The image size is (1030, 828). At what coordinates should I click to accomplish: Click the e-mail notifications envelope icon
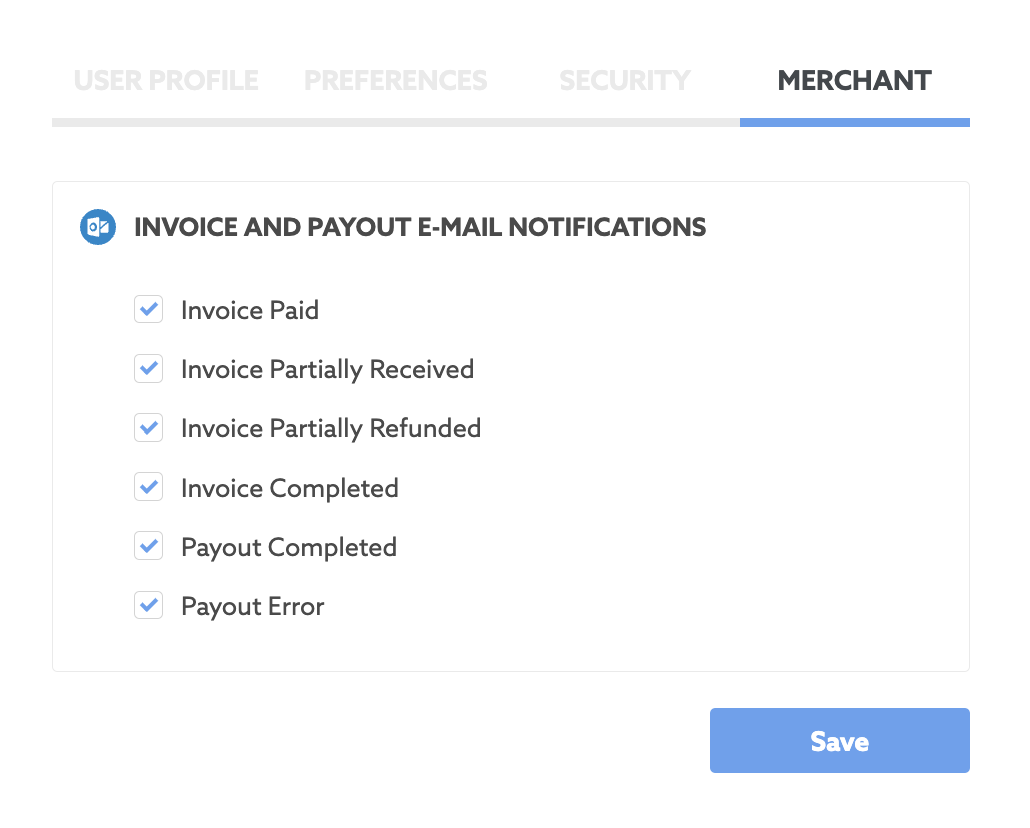coord(98,227)
